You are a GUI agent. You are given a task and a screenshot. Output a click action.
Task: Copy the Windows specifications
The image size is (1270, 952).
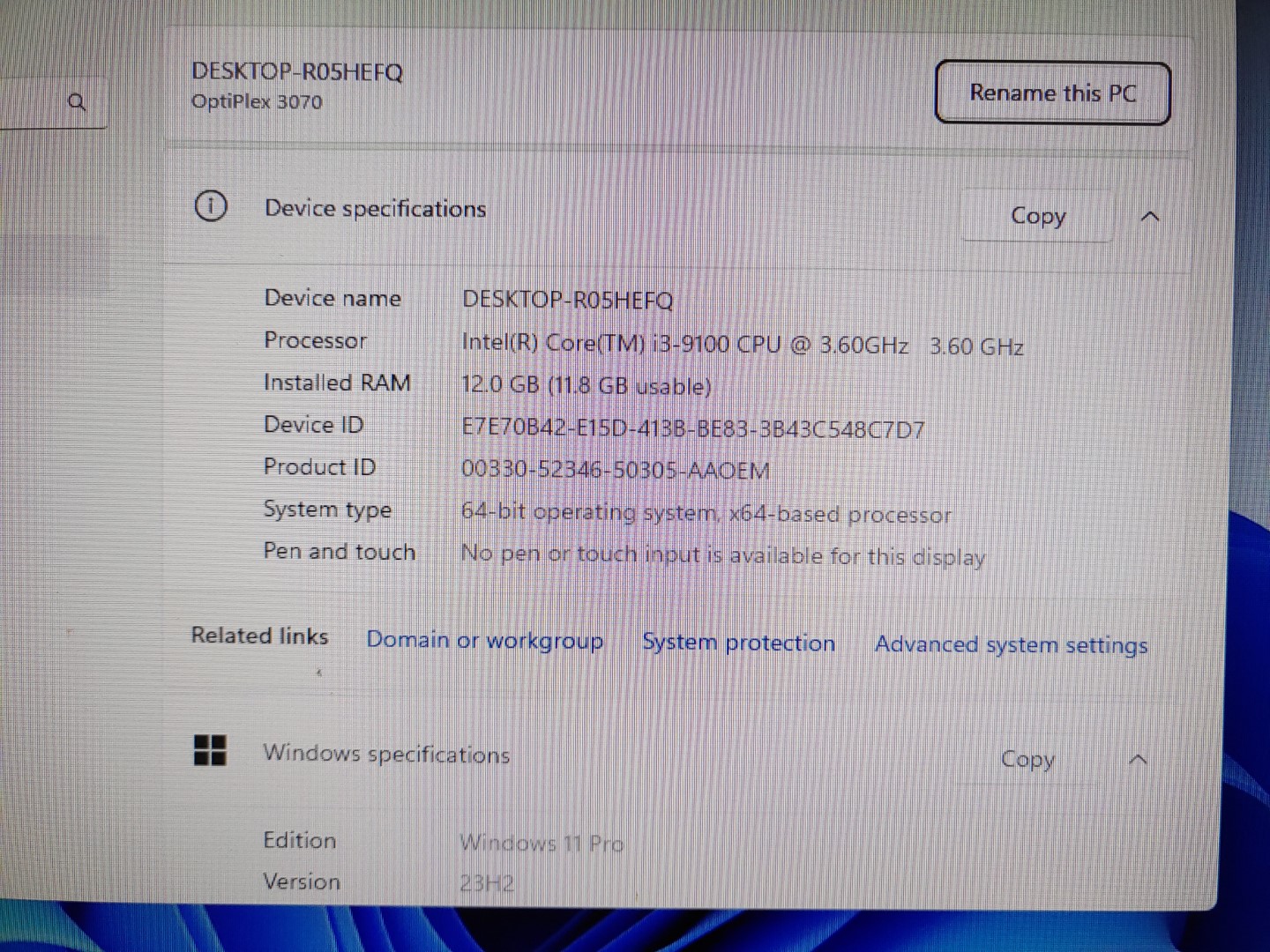click(x=1027, y=759)
